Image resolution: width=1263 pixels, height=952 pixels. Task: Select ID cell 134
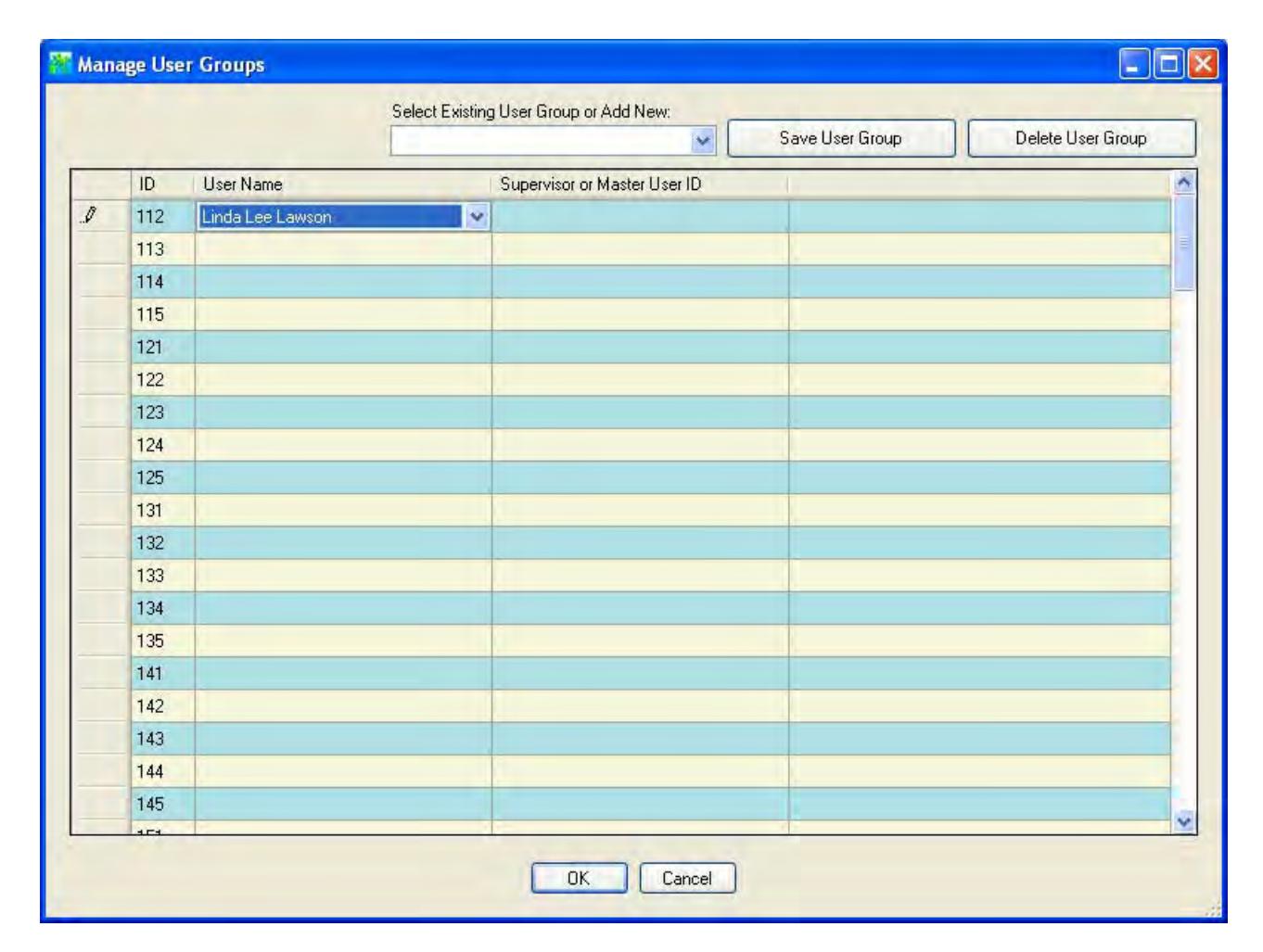[162, 608]
